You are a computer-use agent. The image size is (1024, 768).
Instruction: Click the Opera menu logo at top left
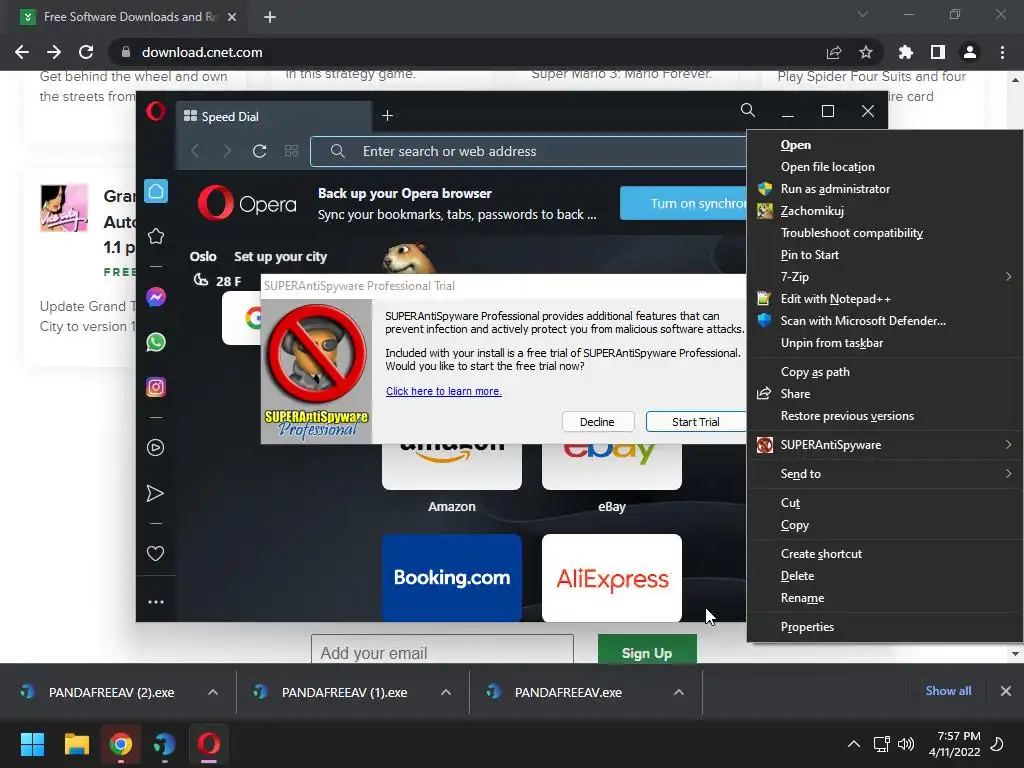(155, 111)
